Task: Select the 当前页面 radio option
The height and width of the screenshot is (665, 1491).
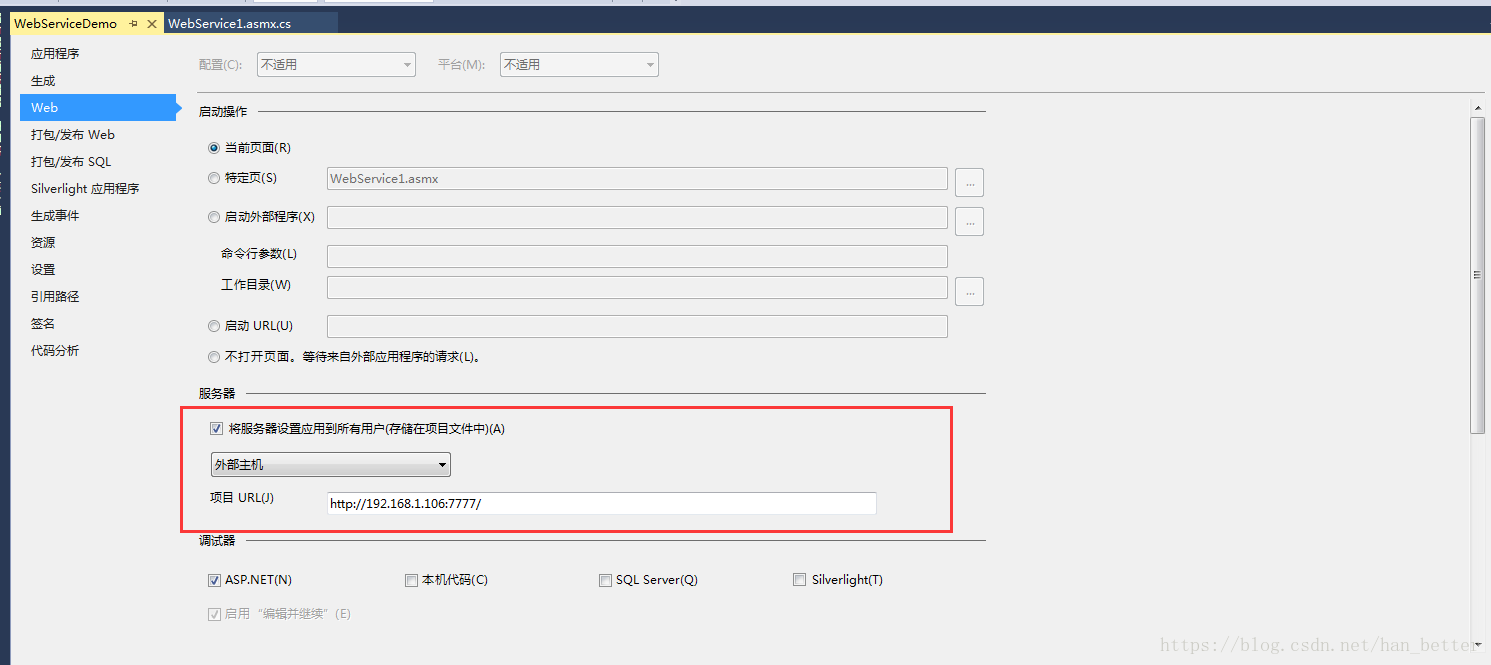Action: point(214,147)
